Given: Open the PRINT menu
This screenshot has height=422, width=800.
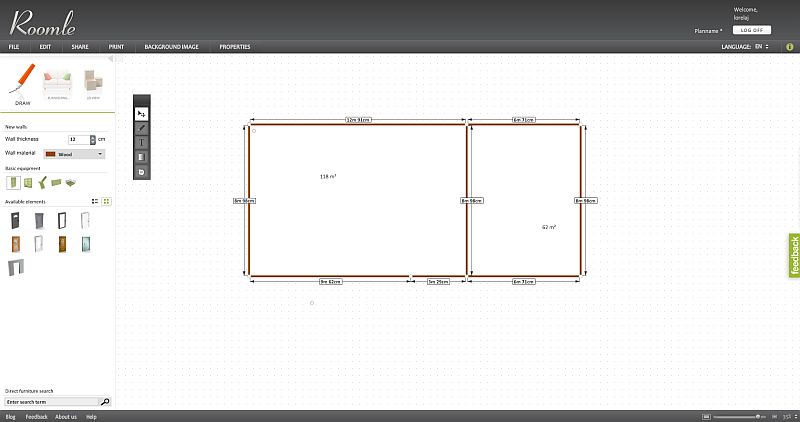Looking at the screenshot, I should click(x=116, y=46).
